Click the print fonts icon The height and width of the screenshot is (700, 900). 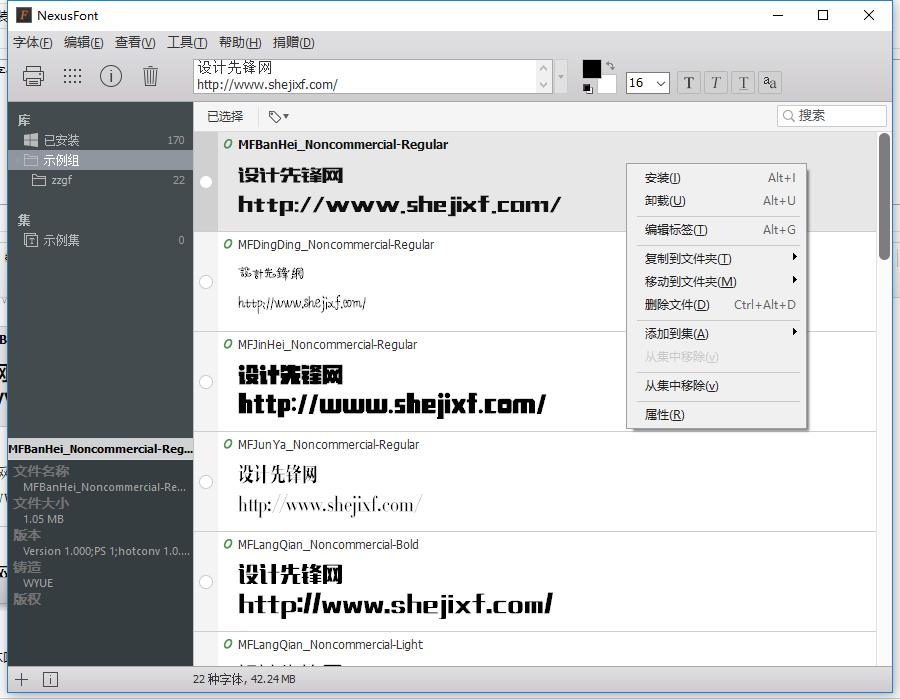(33, 76)
